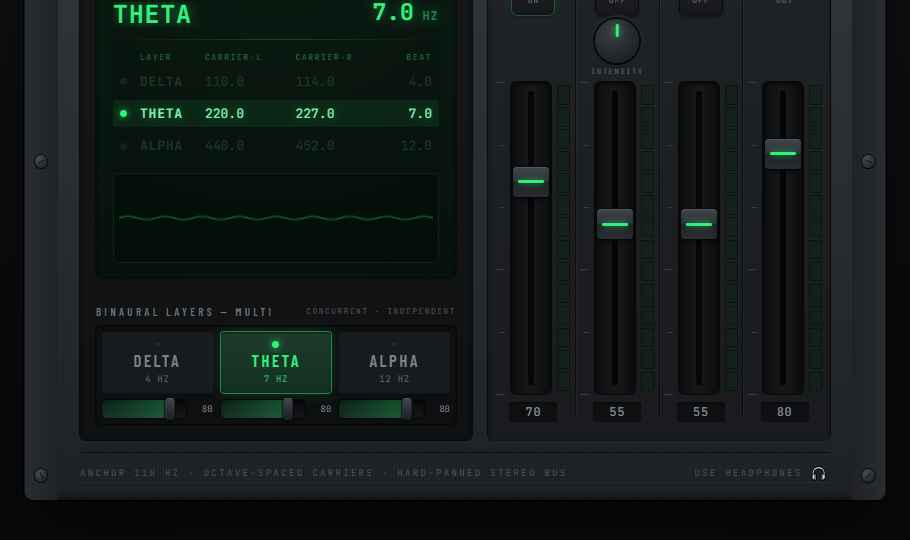Click the 70 fader value box
The height and width of the screenshot is (540, 910).
click(x=533, y=412)
